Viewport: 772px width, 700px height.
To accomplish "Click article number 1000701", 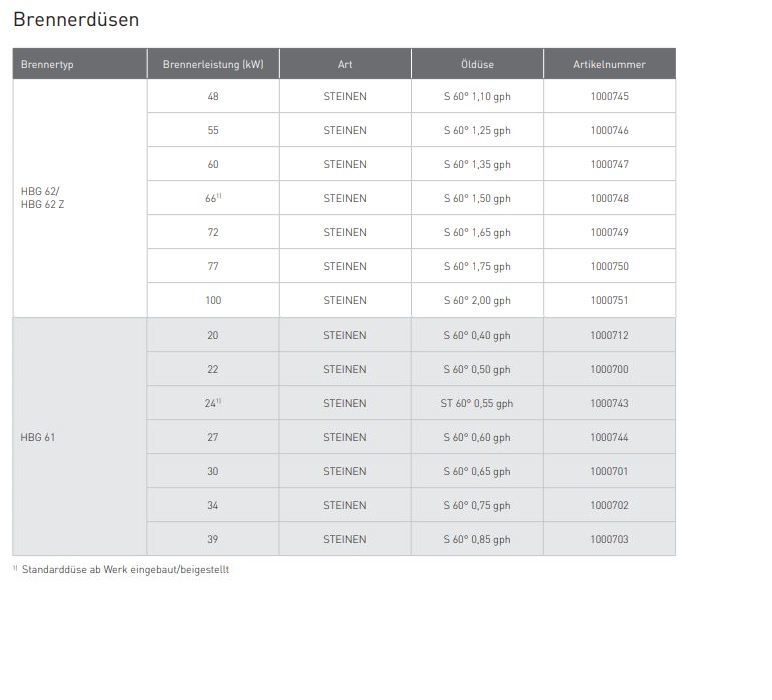I will point(609,471).
